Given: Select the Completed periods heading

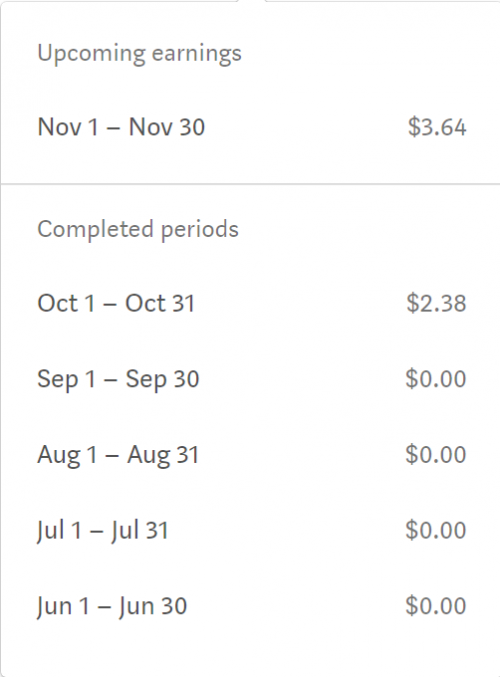Looking at the screenshot, I should coord(138,229).
